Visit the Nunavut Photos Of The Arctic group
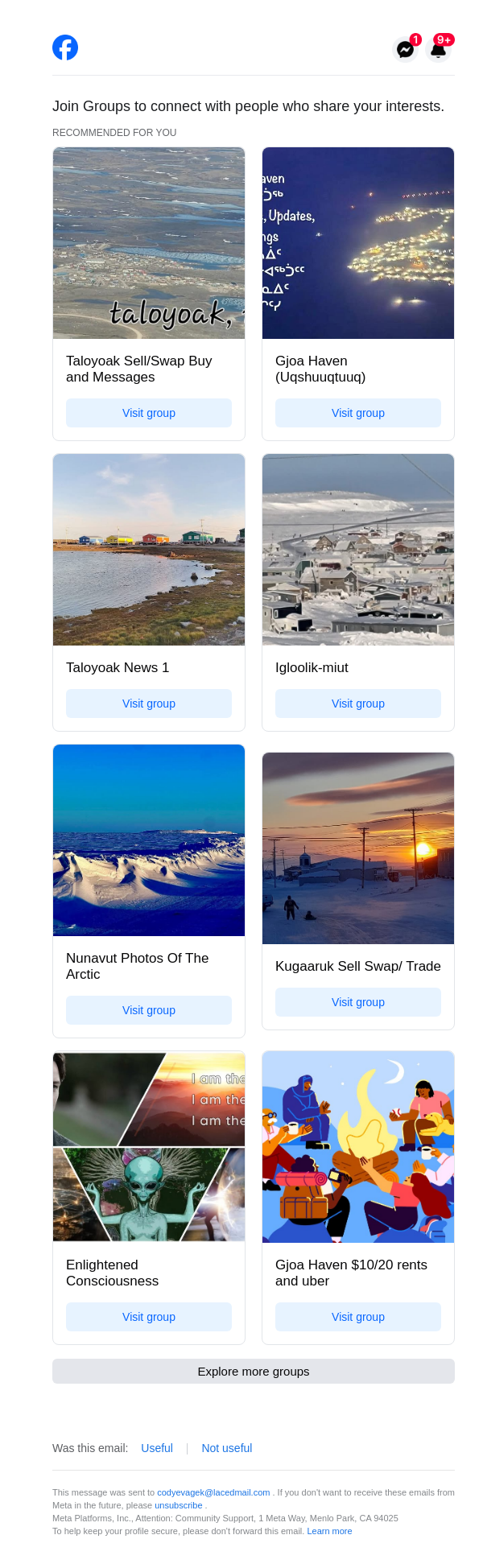This screenshot has height=1568, width=483. coord(149,1010)
